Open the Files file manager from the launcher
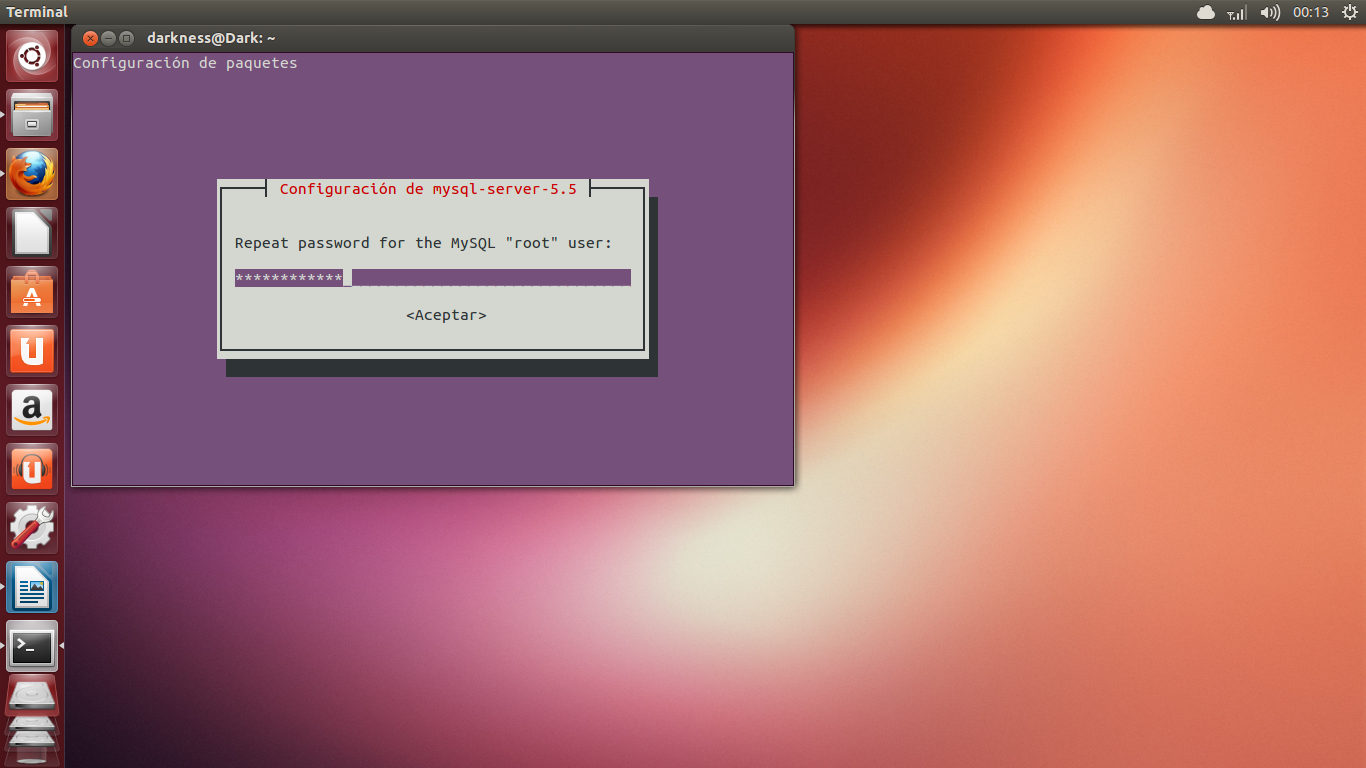Screen dimensions: 1366x768 (x=31, y=114)
